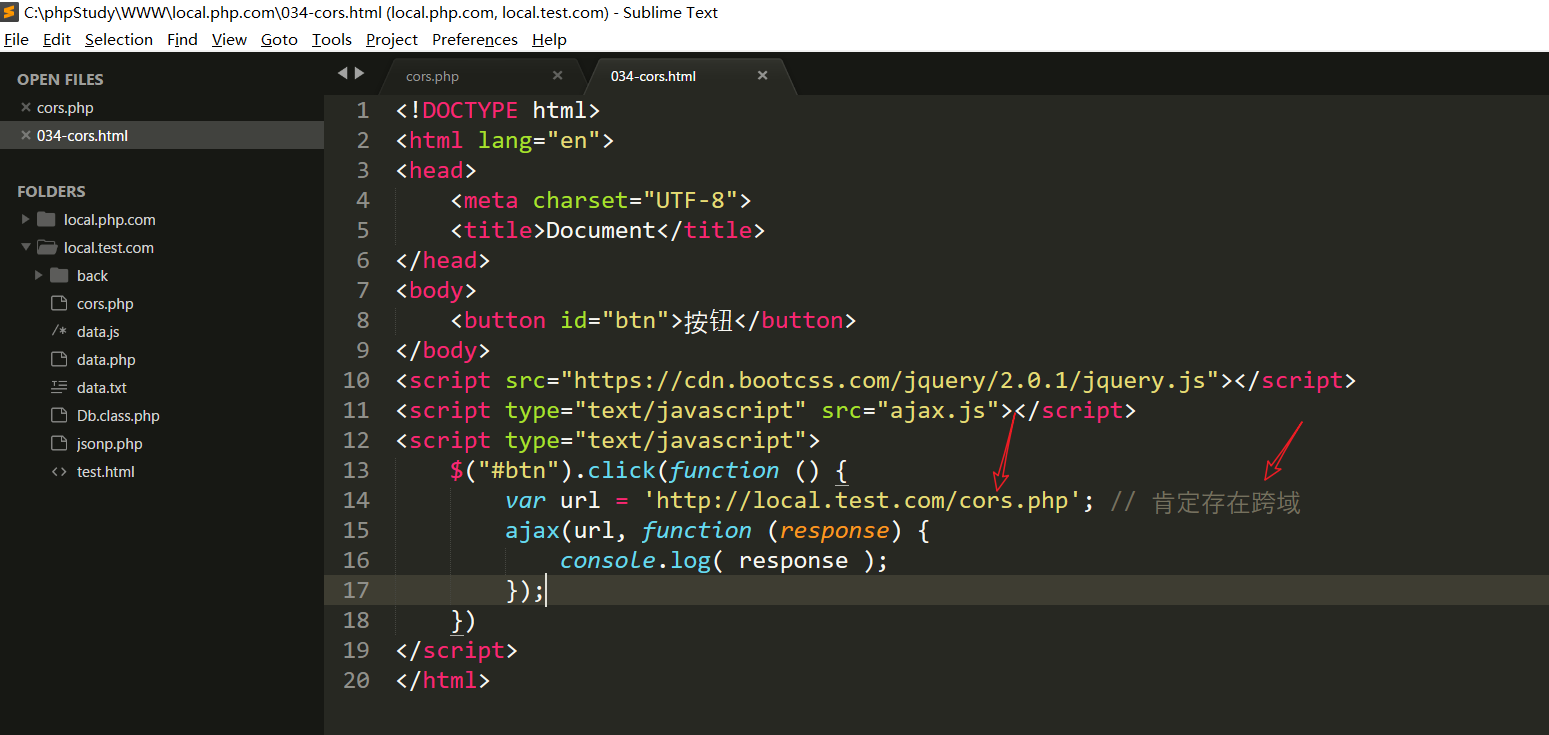The width and height of the screenshot is (1549, 735).
Task: Expand the back folder arrow
Action: click(x=39, y=276)
